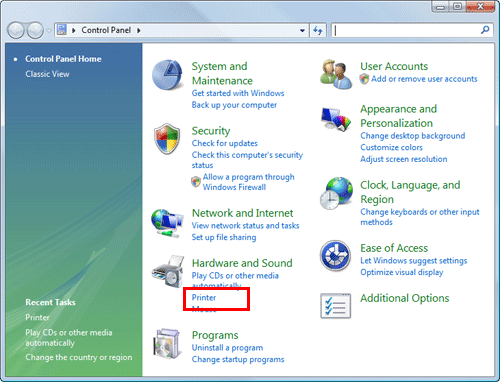Click the Hardware and Sound printer icon
The image size is (500, 382).
(x=168, y=271)
